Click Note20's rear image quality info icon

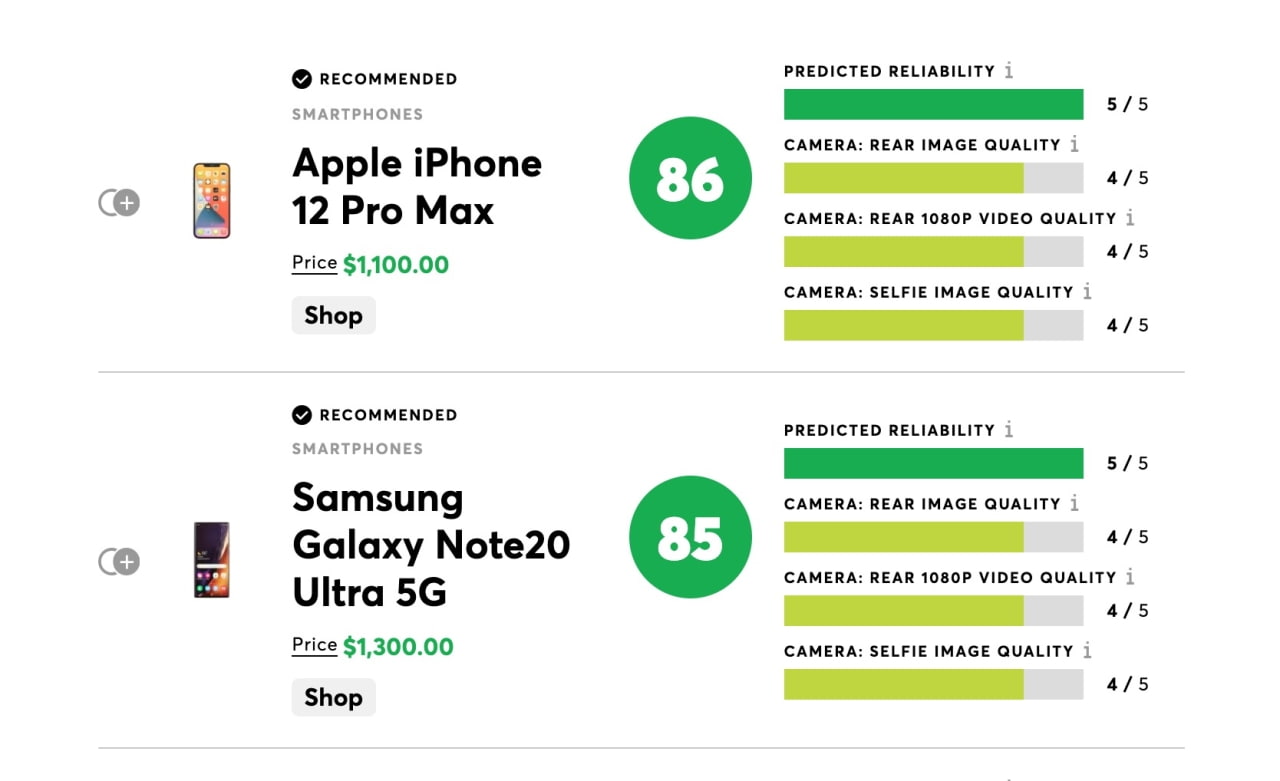pos(1076,503)
